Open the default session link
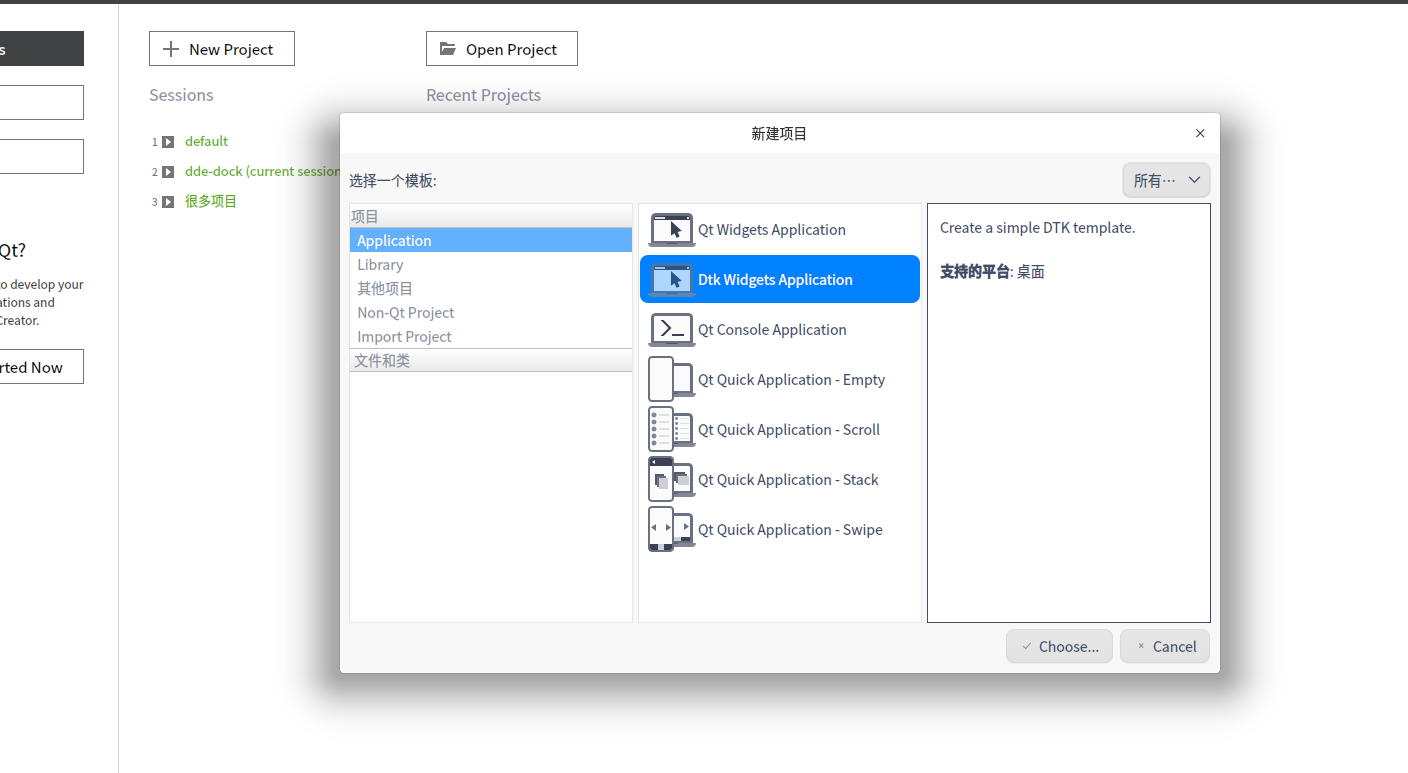The height and width of the screenshot is (773, 1408). click(x=207, y=142)
